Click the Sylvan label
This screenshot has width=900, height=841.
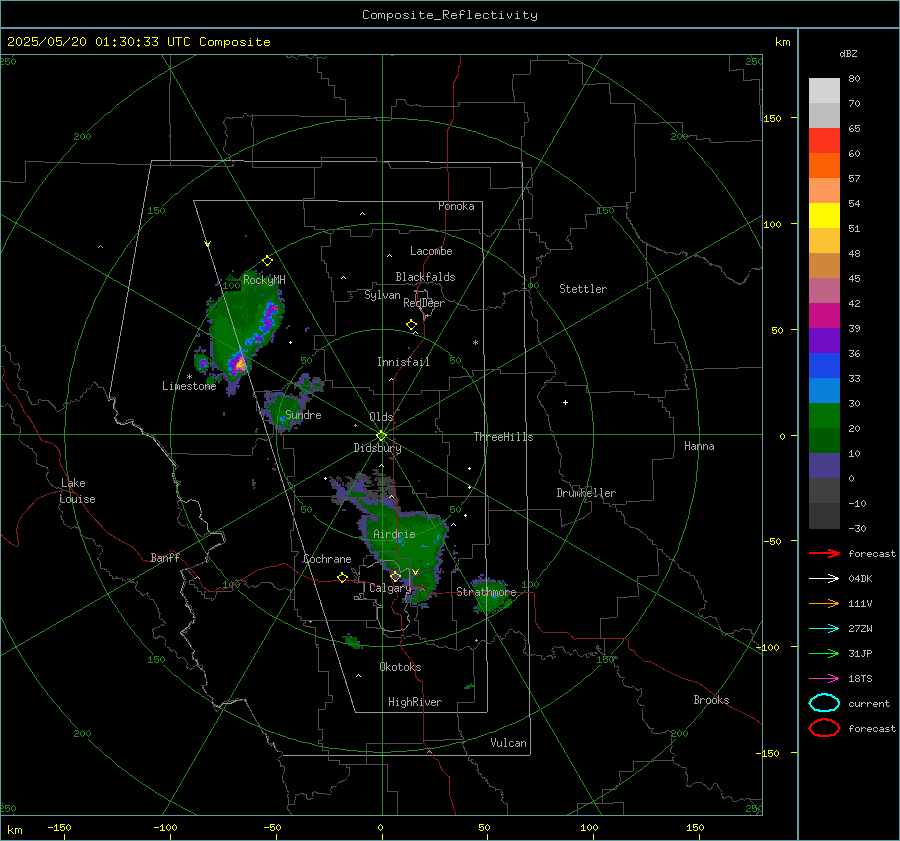382,295
